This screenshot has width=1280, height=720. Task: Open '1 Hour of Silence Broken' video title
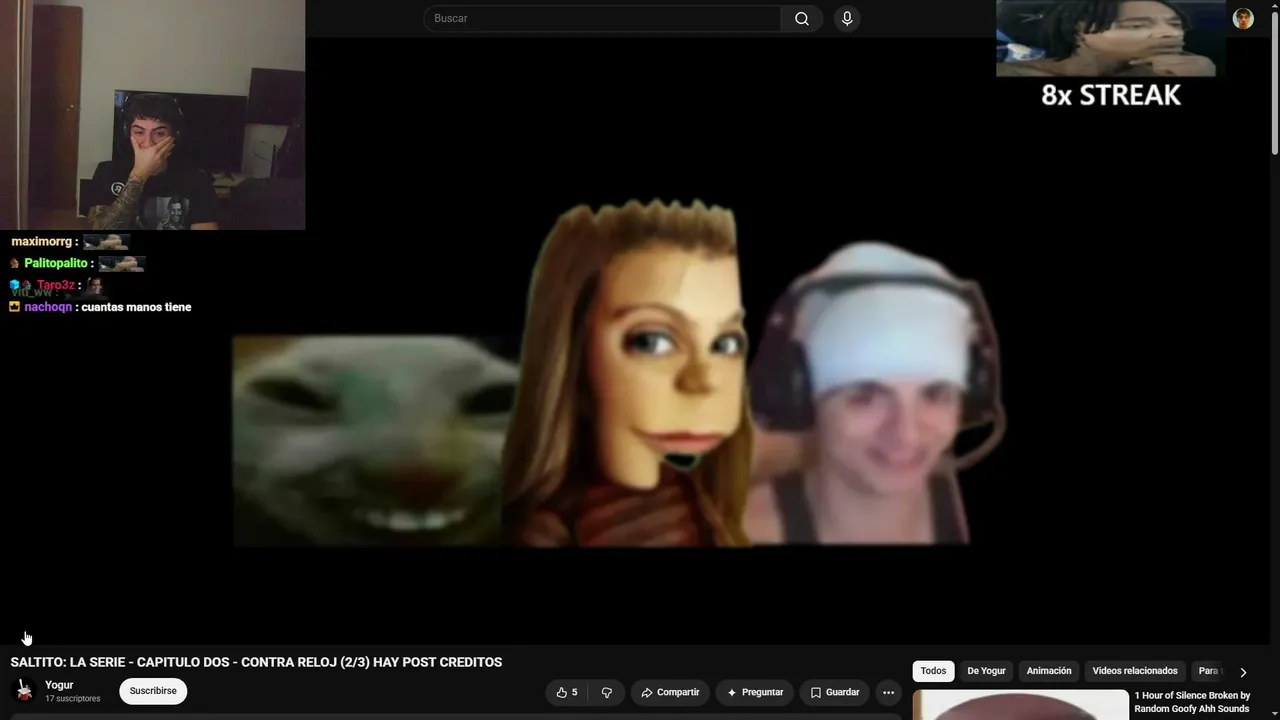pos(1192,702)
